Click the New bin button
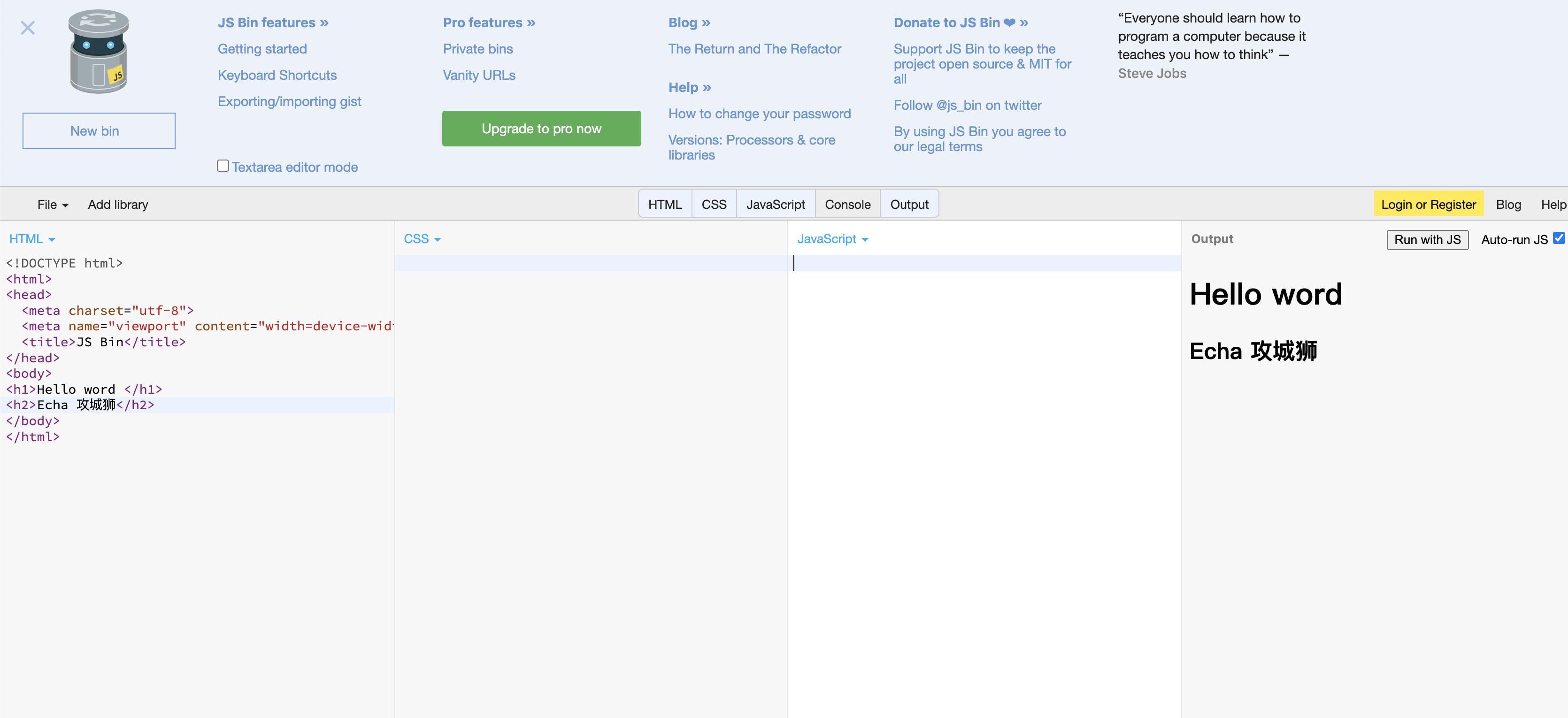This screenshot has height=718, width=1568. [98, 130]
